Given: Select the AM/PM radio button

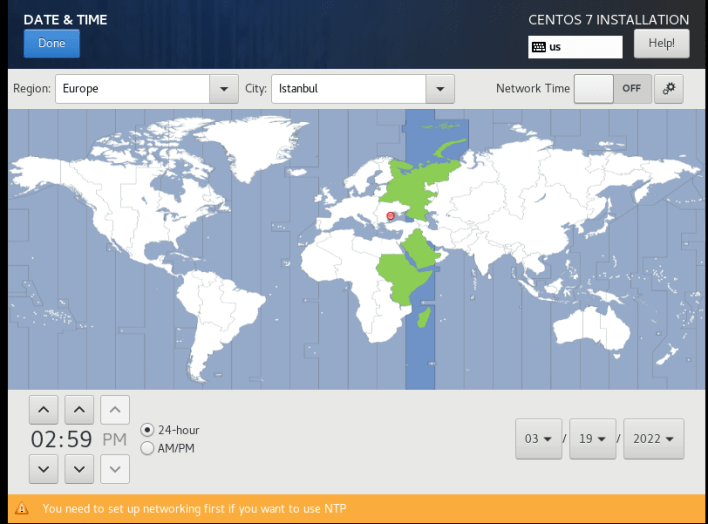Looking at the screenshot, I should pyautogui.click(x=147, y=448).
